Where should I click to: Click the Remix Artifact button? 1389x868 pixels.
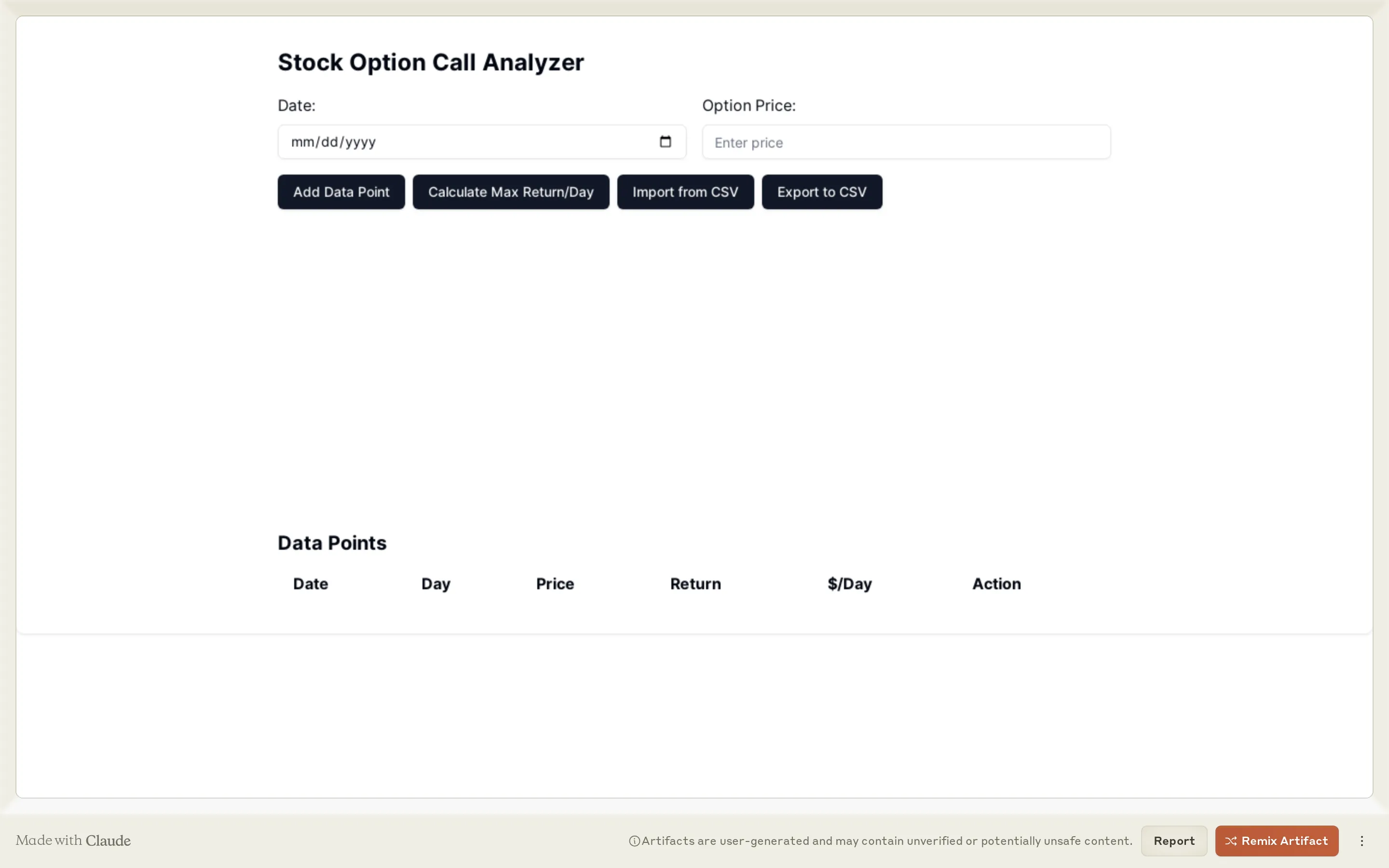pos(1277,841)
